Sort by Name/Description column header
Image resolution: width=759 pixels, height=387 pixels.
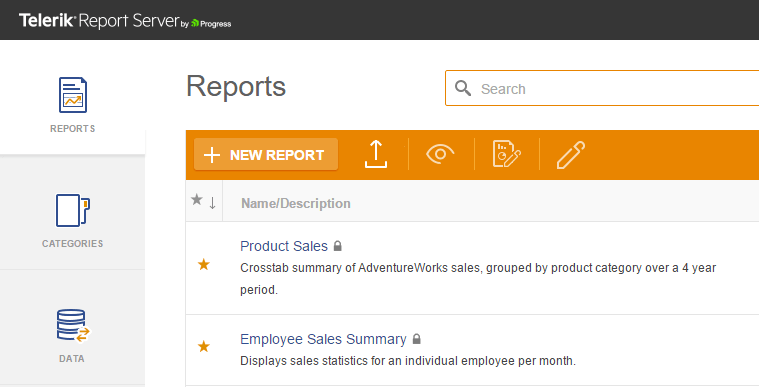click(x=296, y=203)
